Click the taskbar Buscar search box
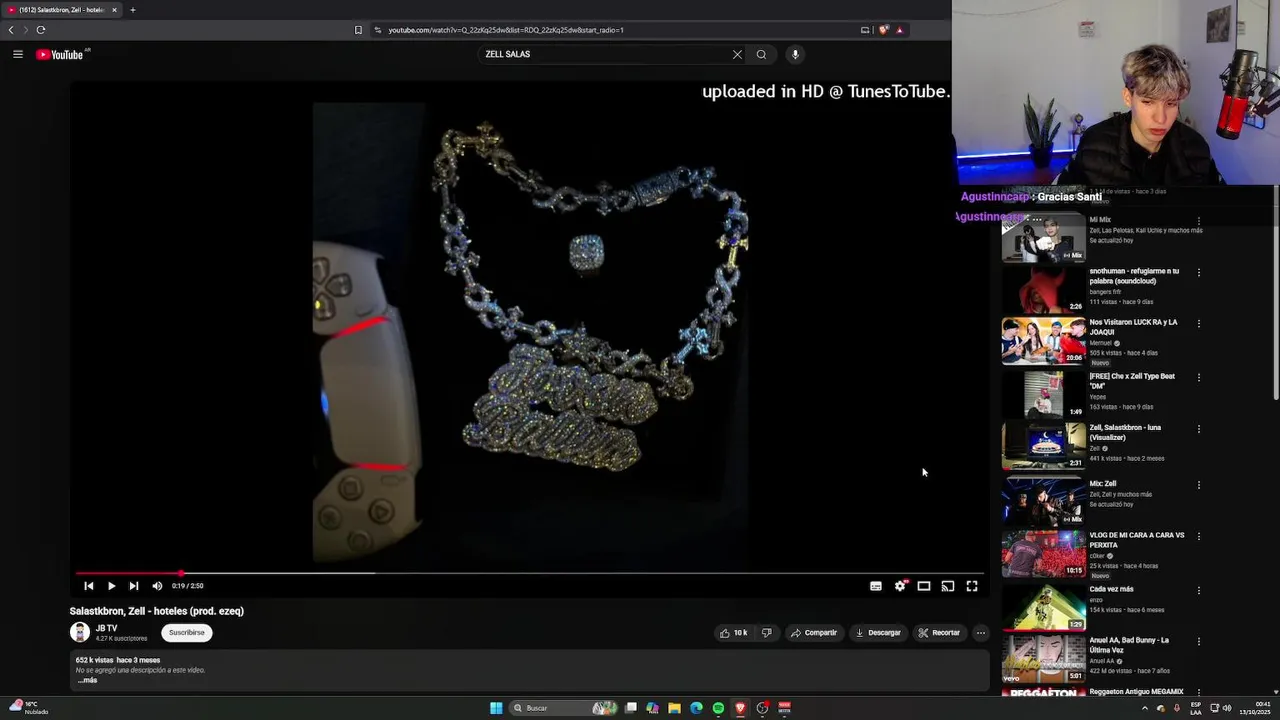 (563, 708)
